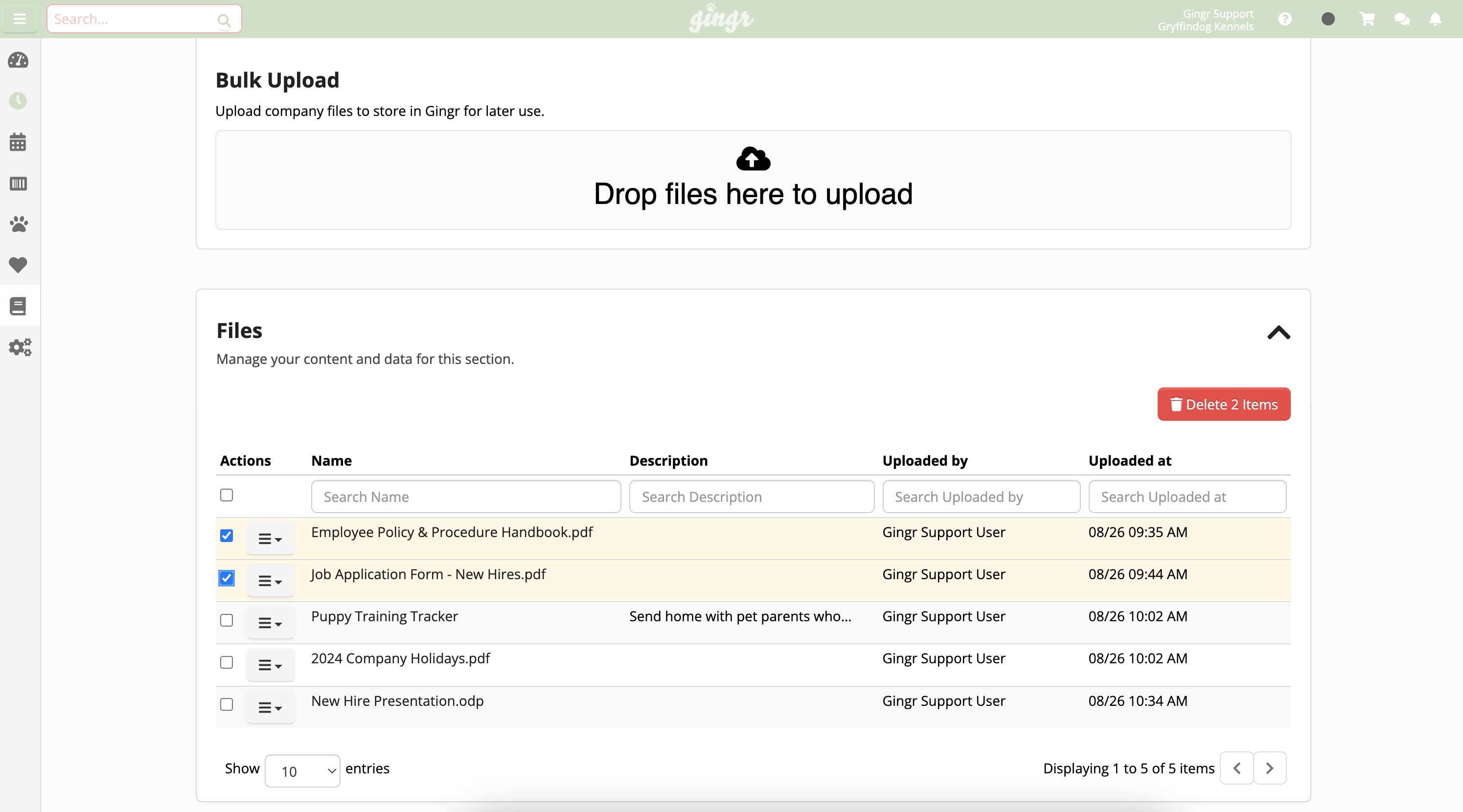Viewport: 1463px width, 812px height.
Task: Open the help question mark icon
Action: pyautogui.click(x=1285, y=18)
